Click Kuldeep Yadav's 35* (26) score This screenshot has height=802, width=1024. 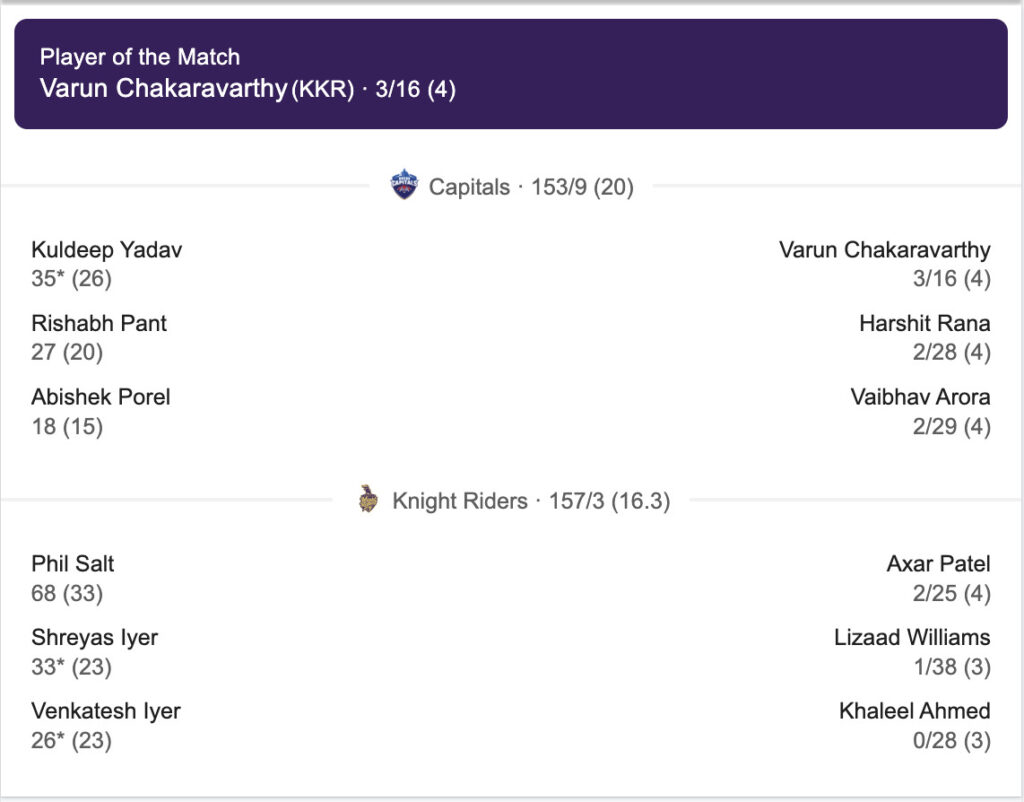[x=71, y=279]
